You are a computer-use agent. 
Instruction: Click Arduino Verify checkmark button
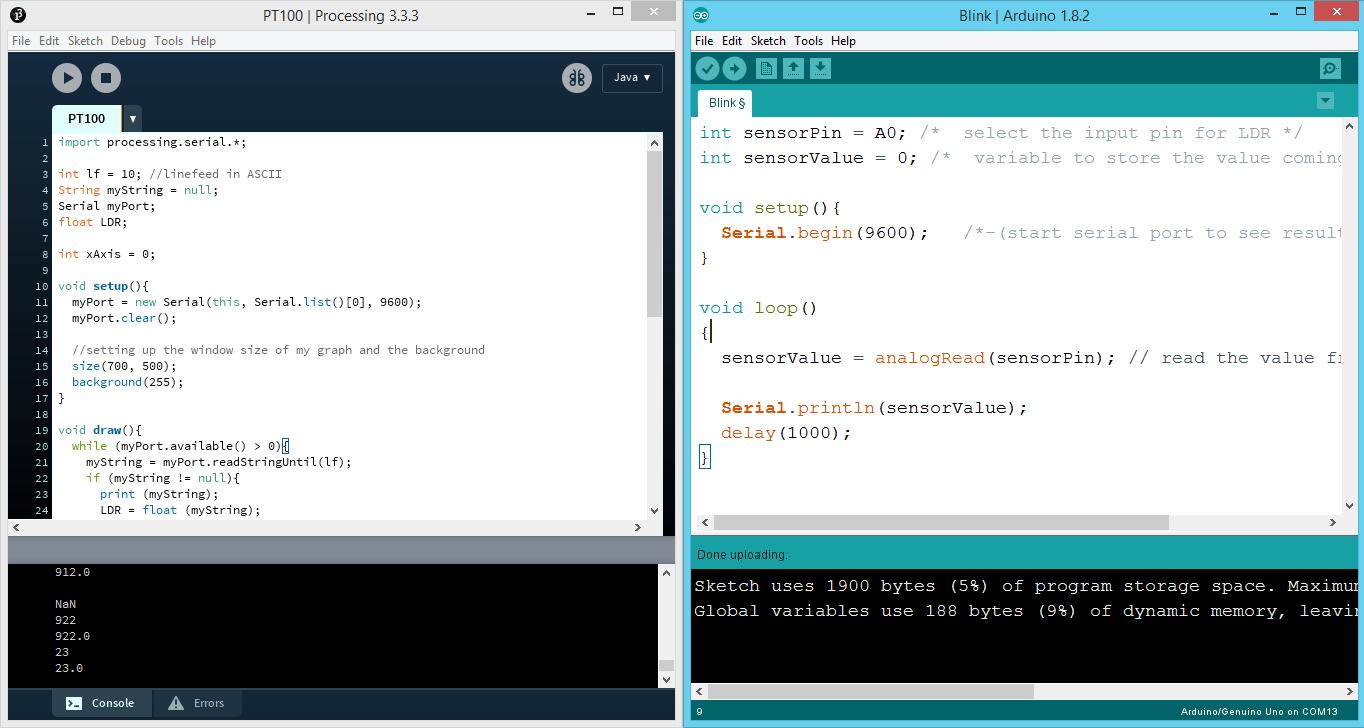pos(707,68)
